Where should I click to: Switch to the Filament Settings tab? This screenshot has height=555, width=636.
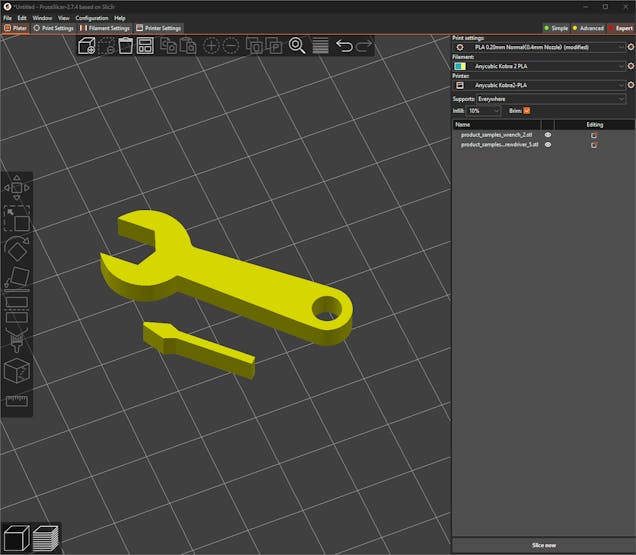pos(105,28)
